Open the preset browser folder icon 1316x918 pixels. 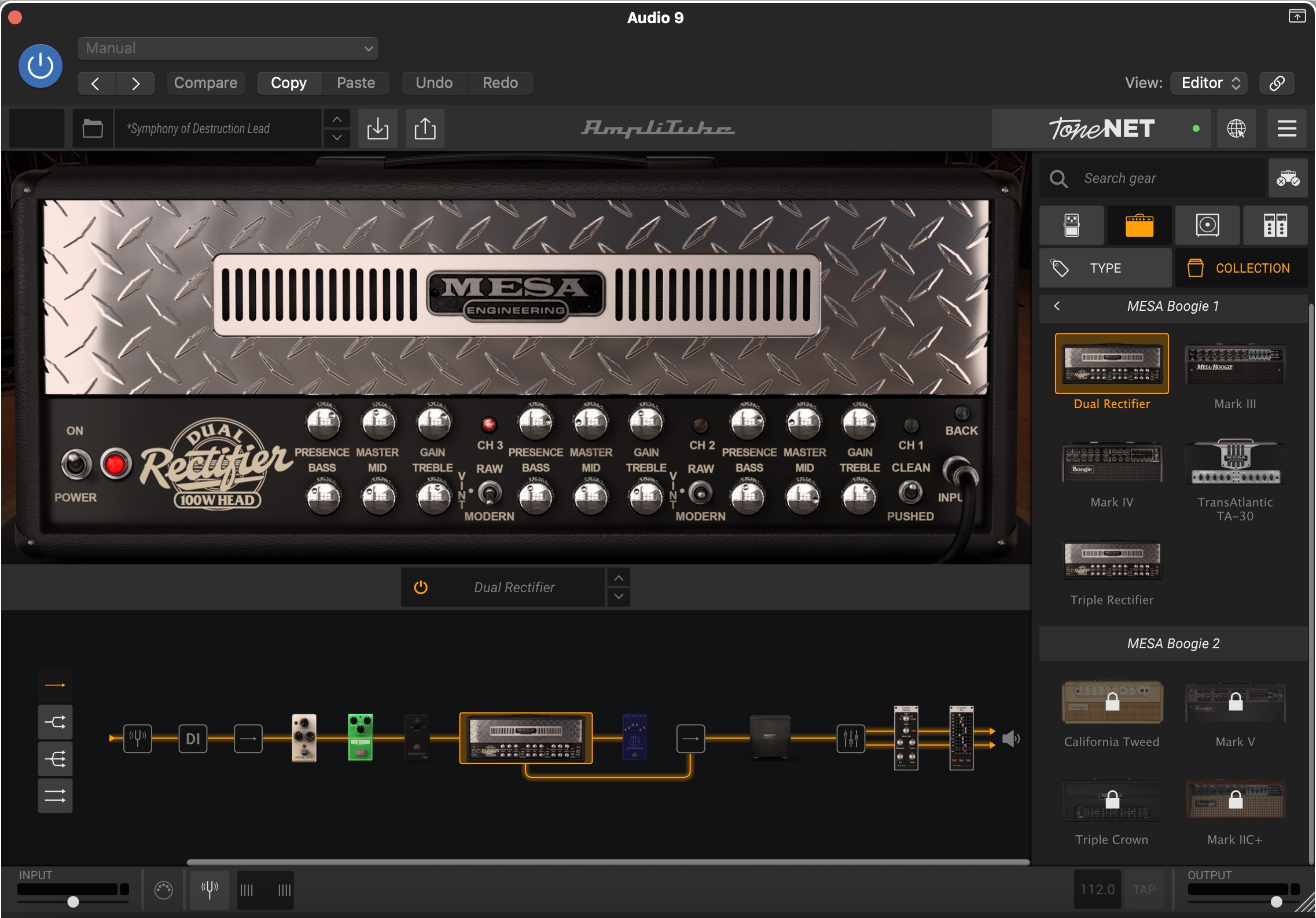(93, 128)
